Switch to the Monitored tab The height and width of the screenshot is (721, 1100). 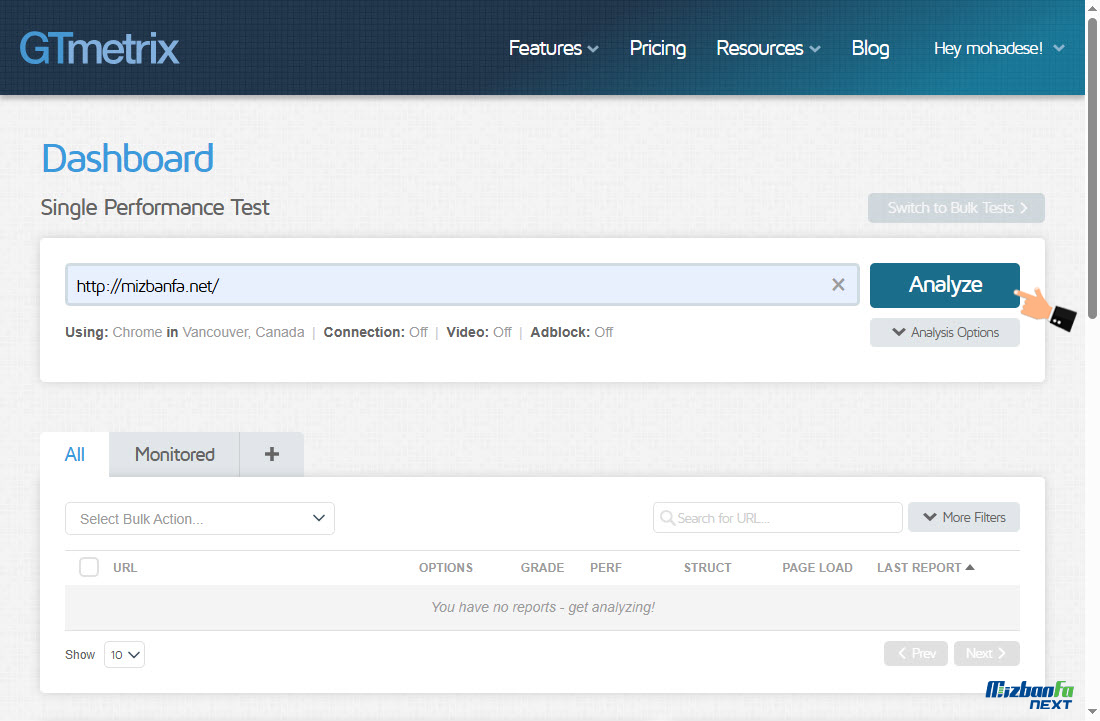(x=174, y=454)
